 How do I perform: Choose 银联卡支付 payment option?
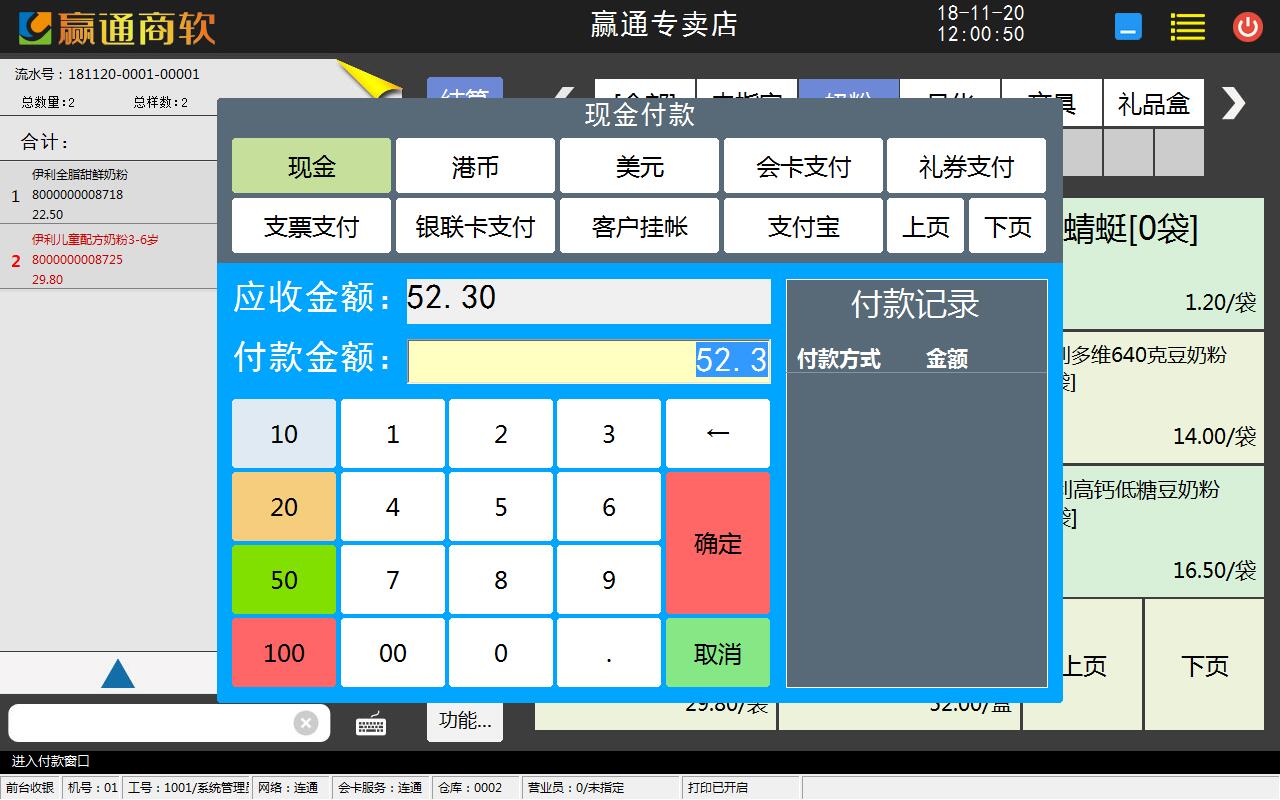tap(475, 226)
